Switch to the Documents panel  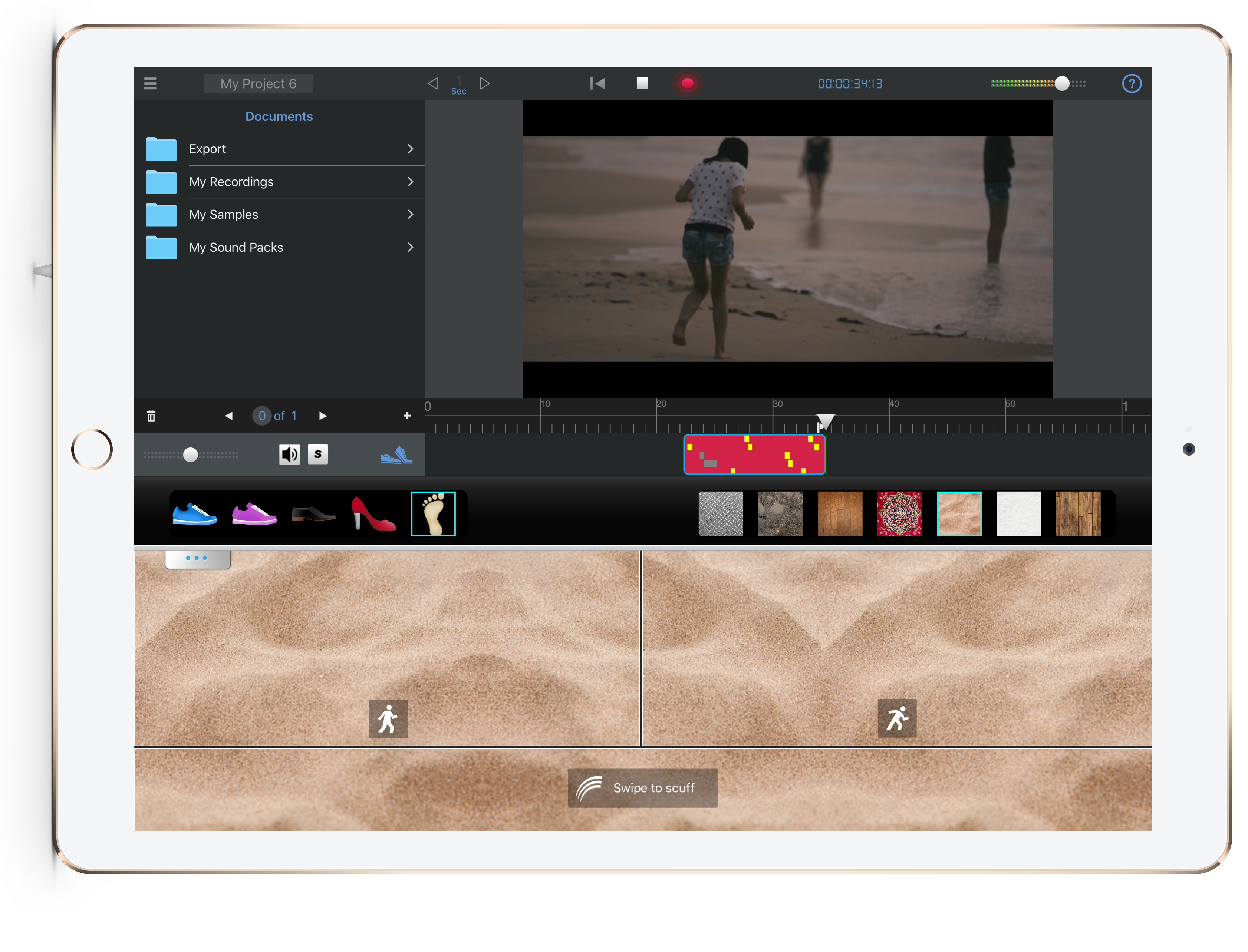click(279, 116)
